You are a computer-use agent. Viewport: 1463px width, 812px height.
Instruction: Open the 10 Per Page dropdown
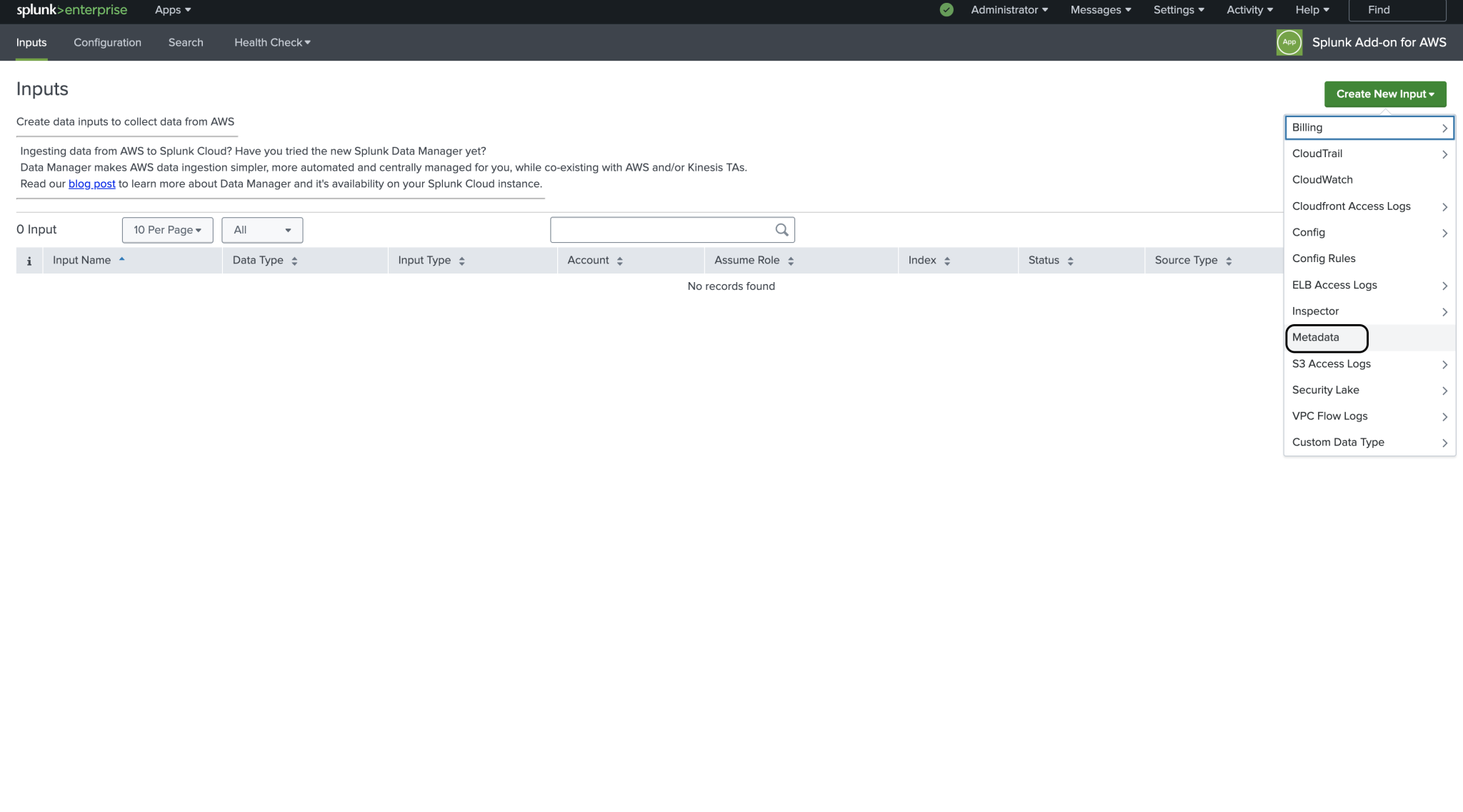pyautogui.click(x=167, y=229)
